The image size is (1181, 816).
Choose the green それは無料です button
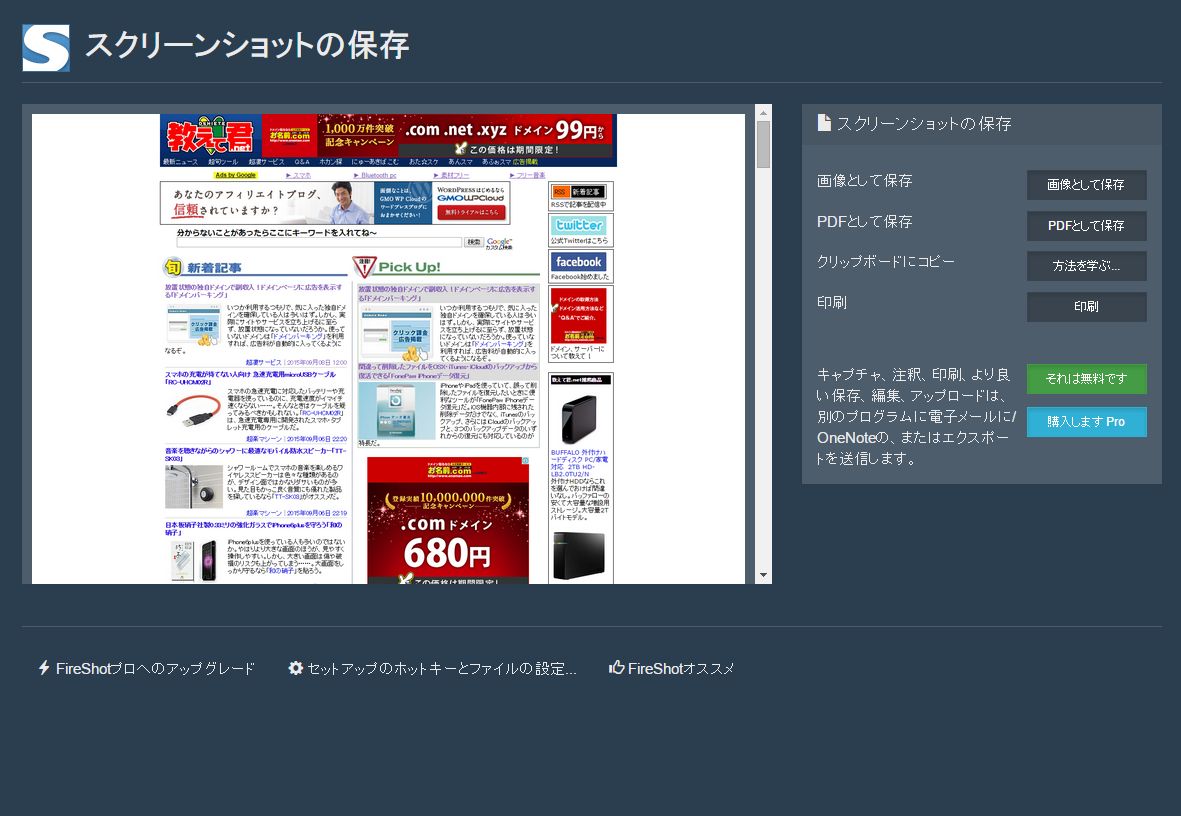(1086, 379)
